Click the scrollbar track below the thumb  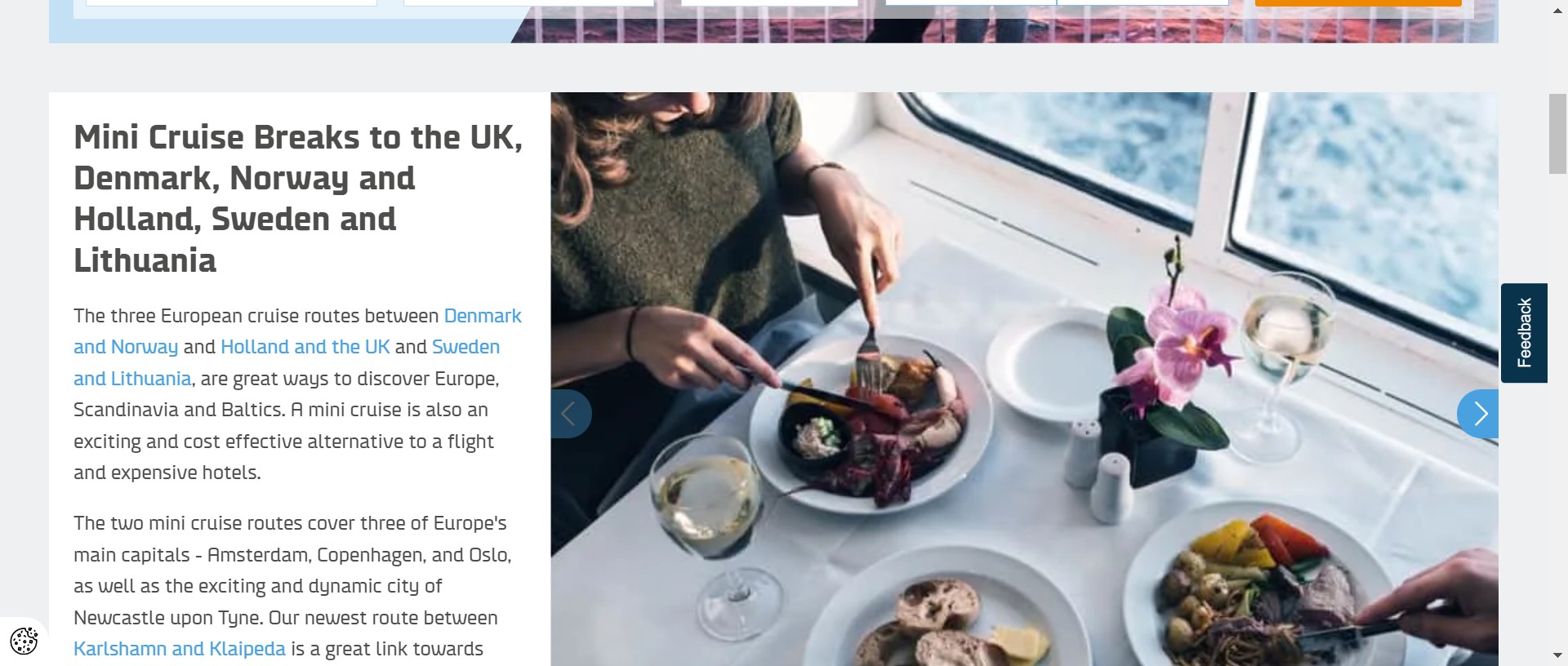click(x=1557, y=408)
